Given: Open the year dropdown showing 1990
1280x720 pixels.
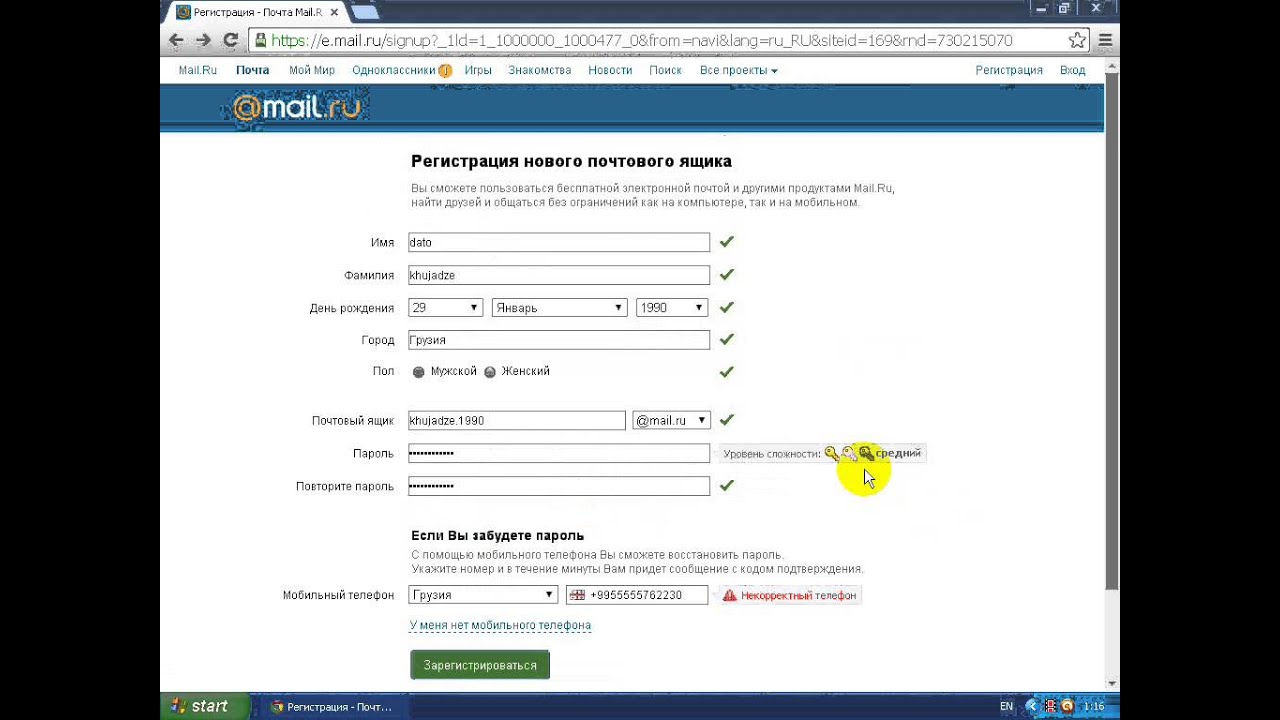Looking at the screenshot, I should [x=672, y=308].
